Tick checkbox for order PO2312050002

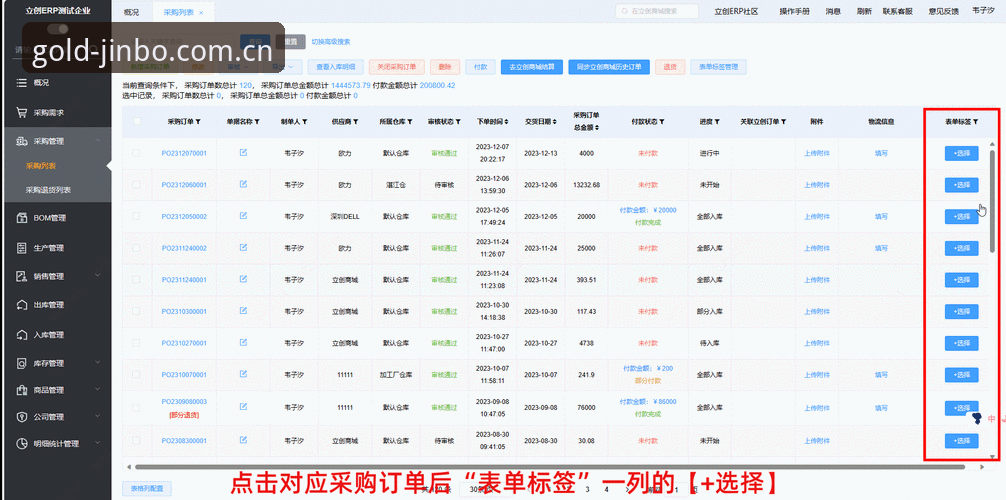136,216
